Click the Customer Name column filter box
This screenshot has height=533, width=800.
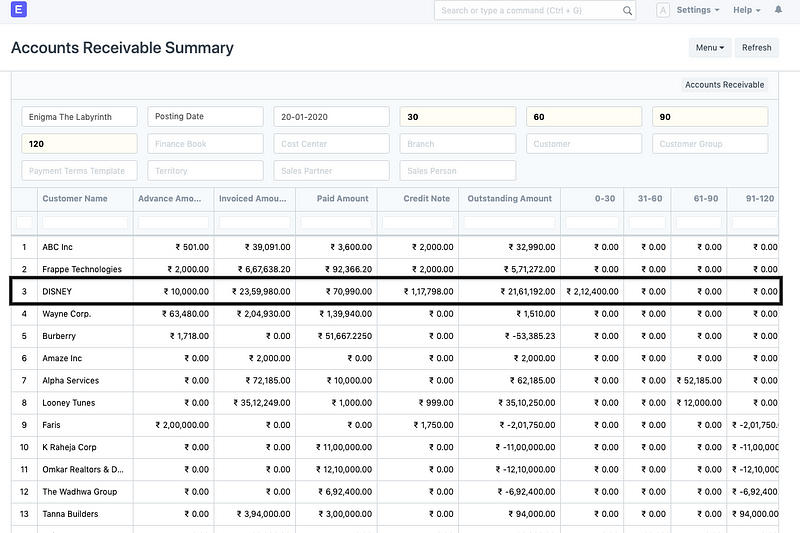[x=85, y=222]
